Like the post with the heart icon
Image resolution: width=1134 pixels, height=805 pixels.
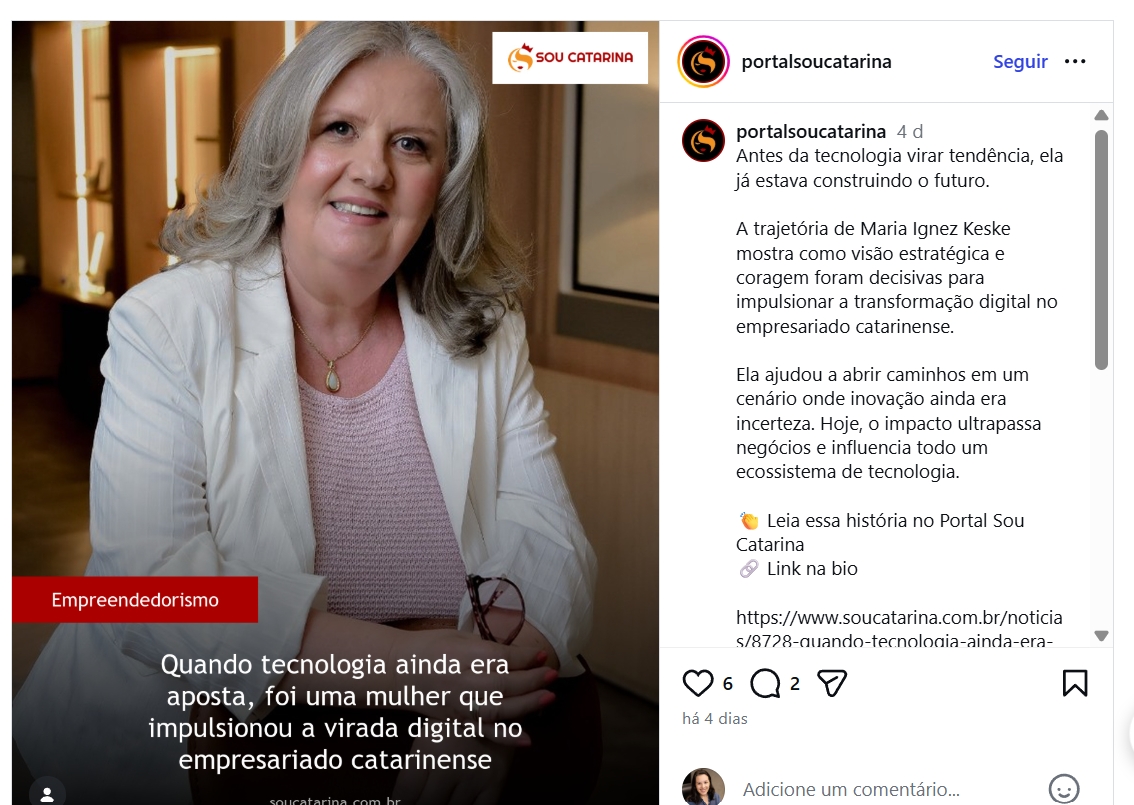coord(698,683)
